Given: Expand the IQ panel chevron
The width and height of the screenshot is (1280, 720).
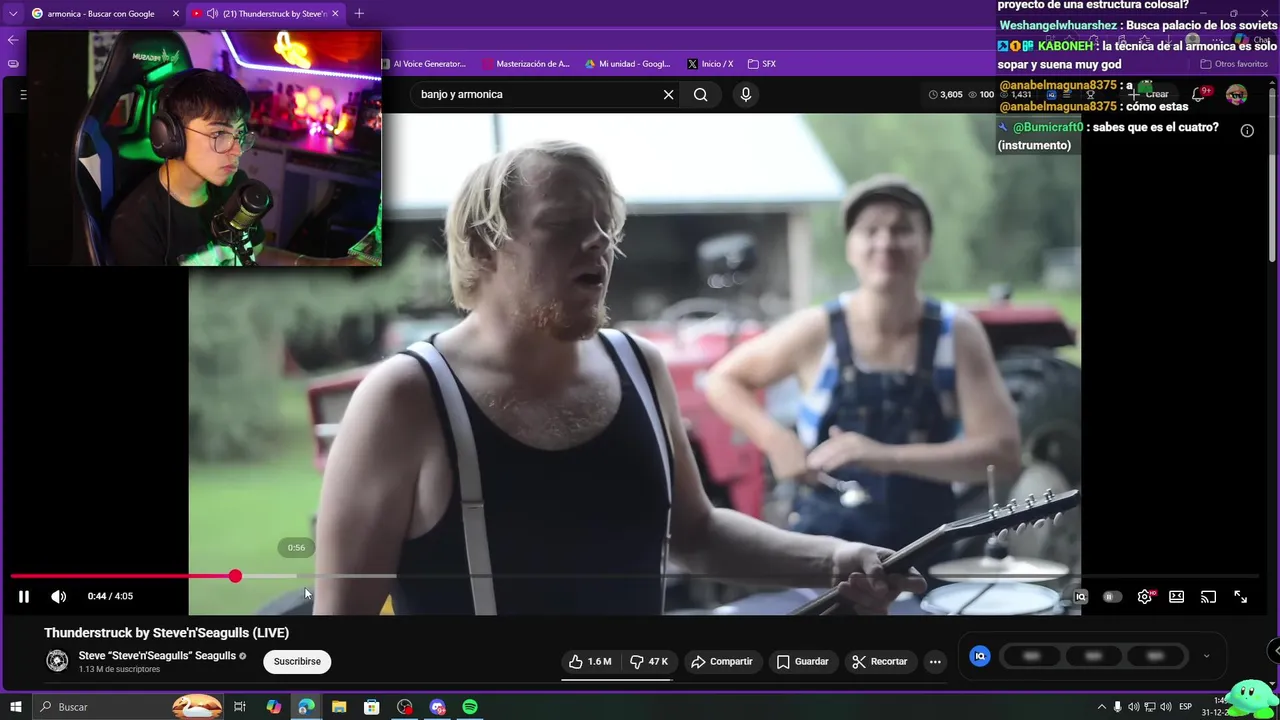Looking at the screenshot, I should [1206, 656].
